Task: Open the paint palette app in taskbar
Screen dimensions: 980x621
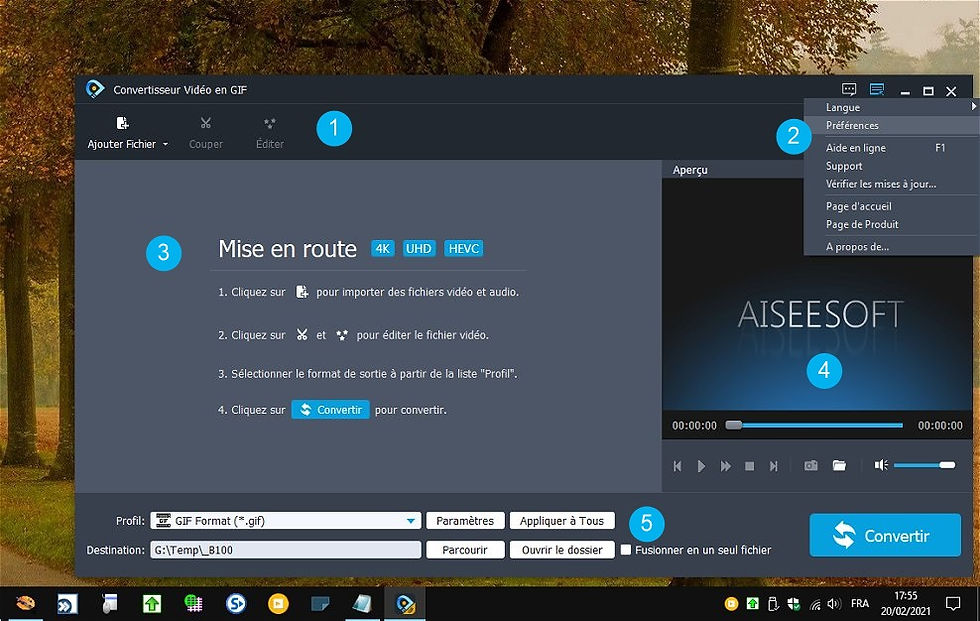Action: [25, 604]
